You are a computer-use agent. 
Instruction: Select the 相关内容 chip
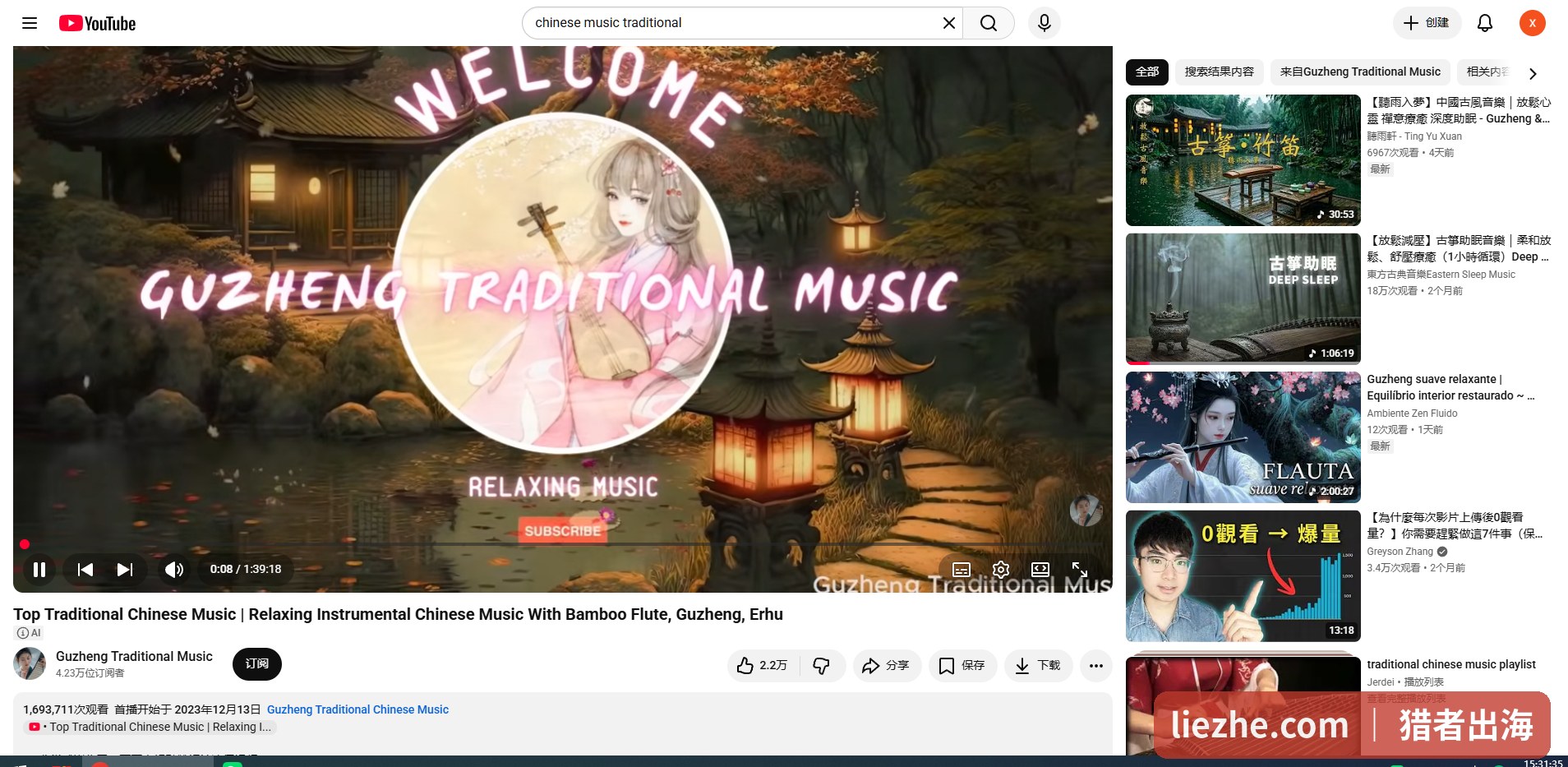pyautogui.click(x=1486, y=72)
